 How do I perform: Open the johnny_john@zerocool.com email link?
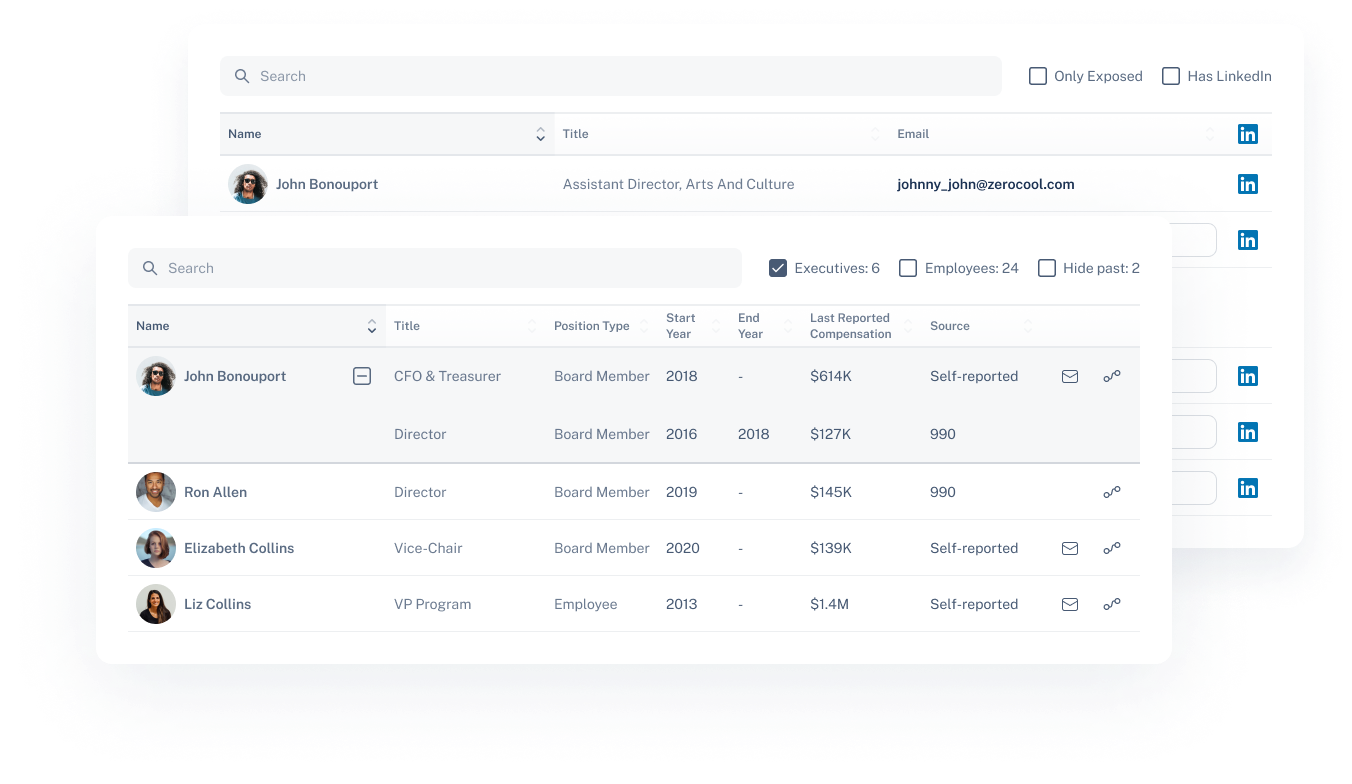click(x=985, y=184)
